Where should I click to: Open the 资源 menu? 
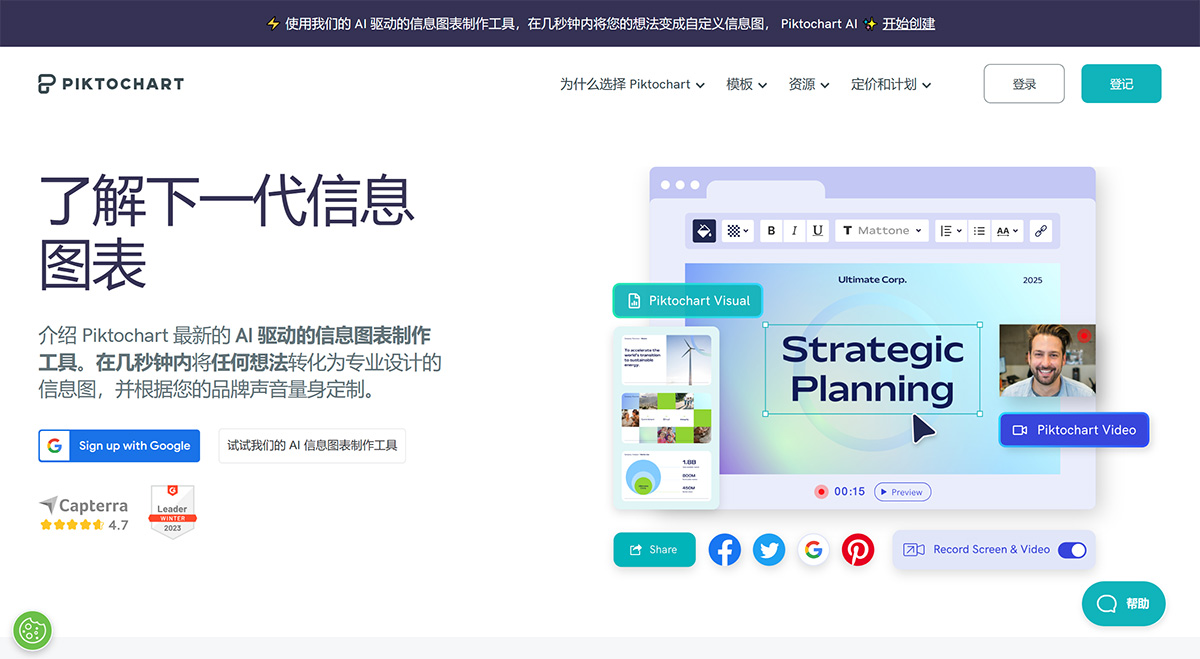pos(809,84)
